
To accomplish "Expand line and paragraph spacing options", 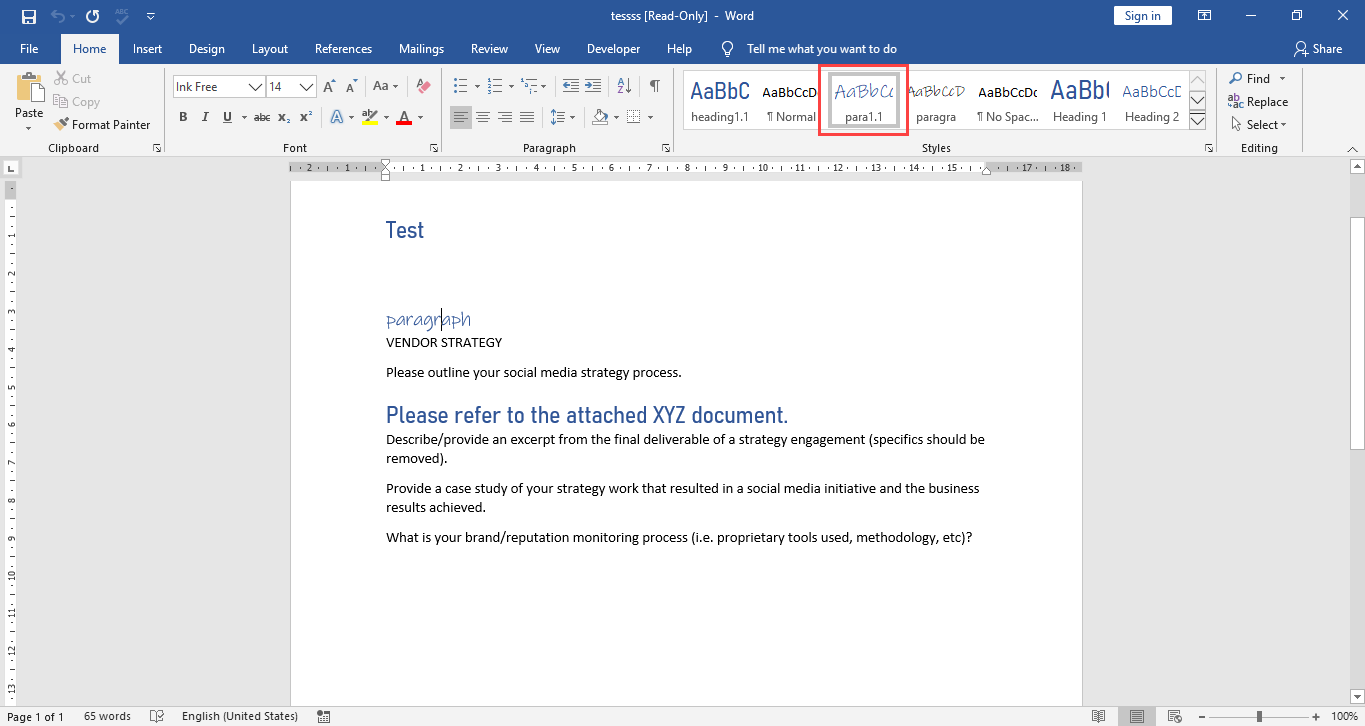I will pos(563,117).
